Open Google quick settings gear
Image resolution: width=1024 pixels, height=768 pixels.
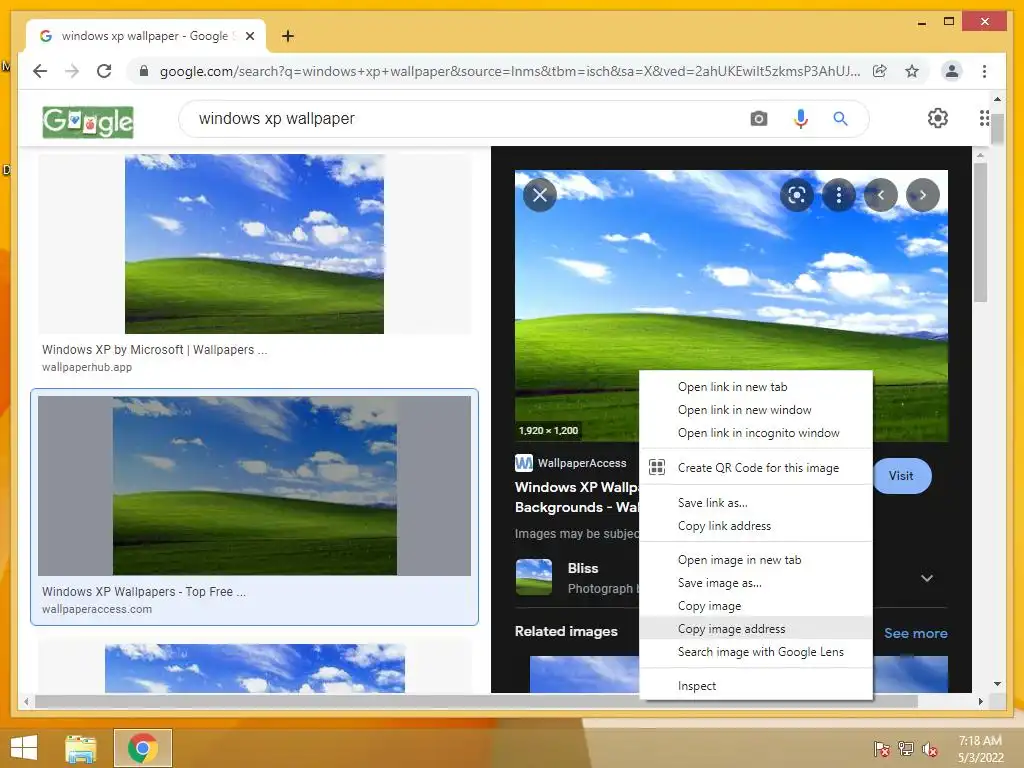pyautogui.click(x=938, y=118)
